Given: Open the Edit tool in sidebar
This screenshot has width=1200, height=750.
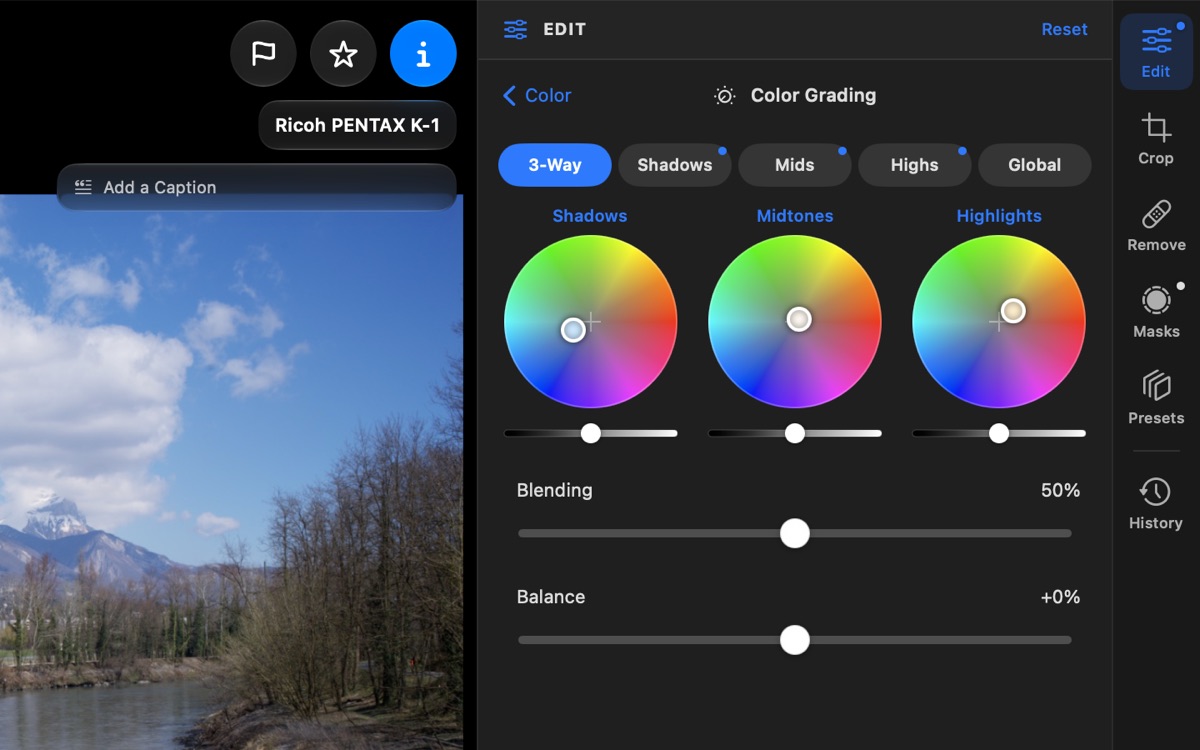Looking at the screenshot, I should (1156, 52).
